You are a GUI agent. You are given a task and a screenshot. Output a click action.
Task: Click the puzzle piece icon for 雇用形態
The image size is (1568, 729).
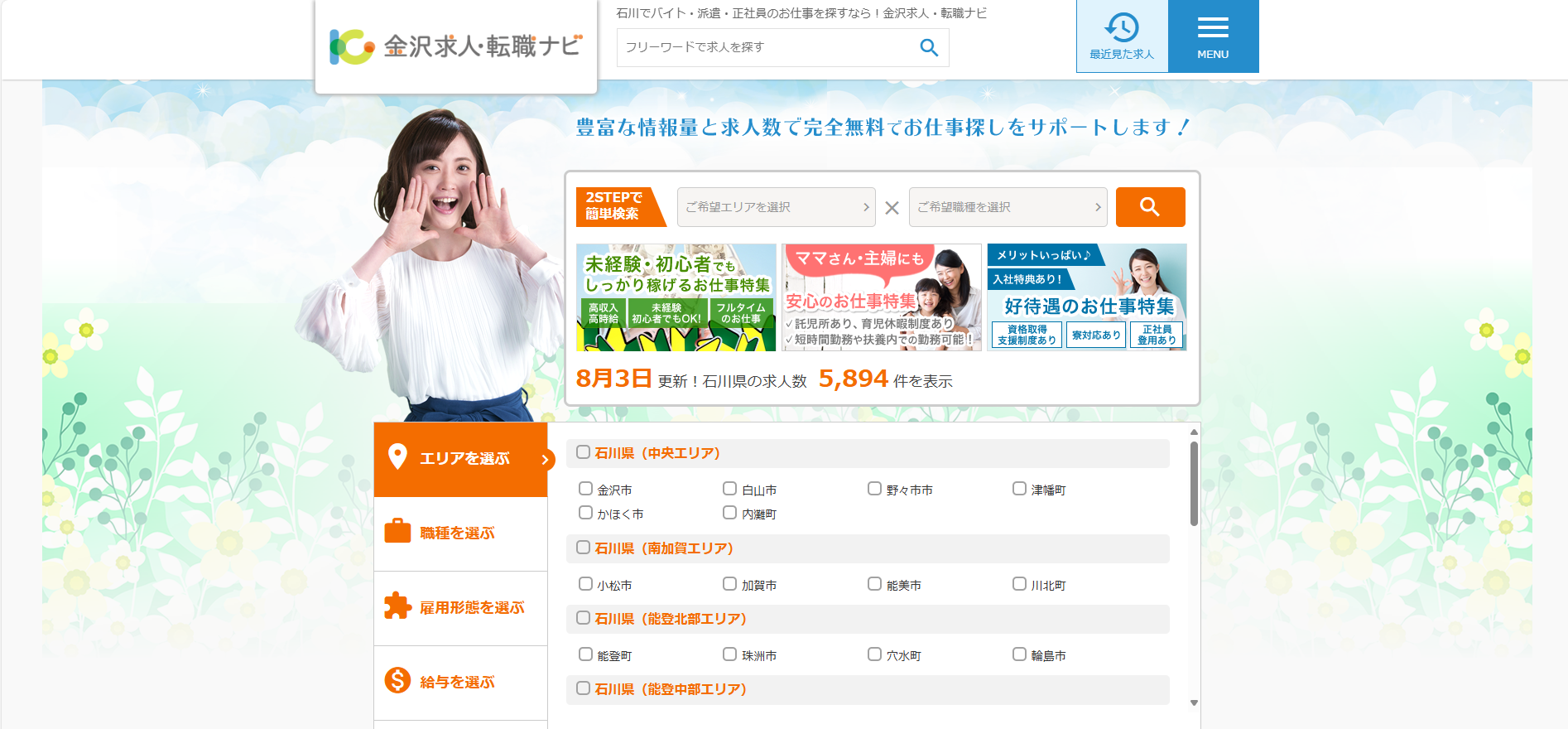[x=397, y=606]
